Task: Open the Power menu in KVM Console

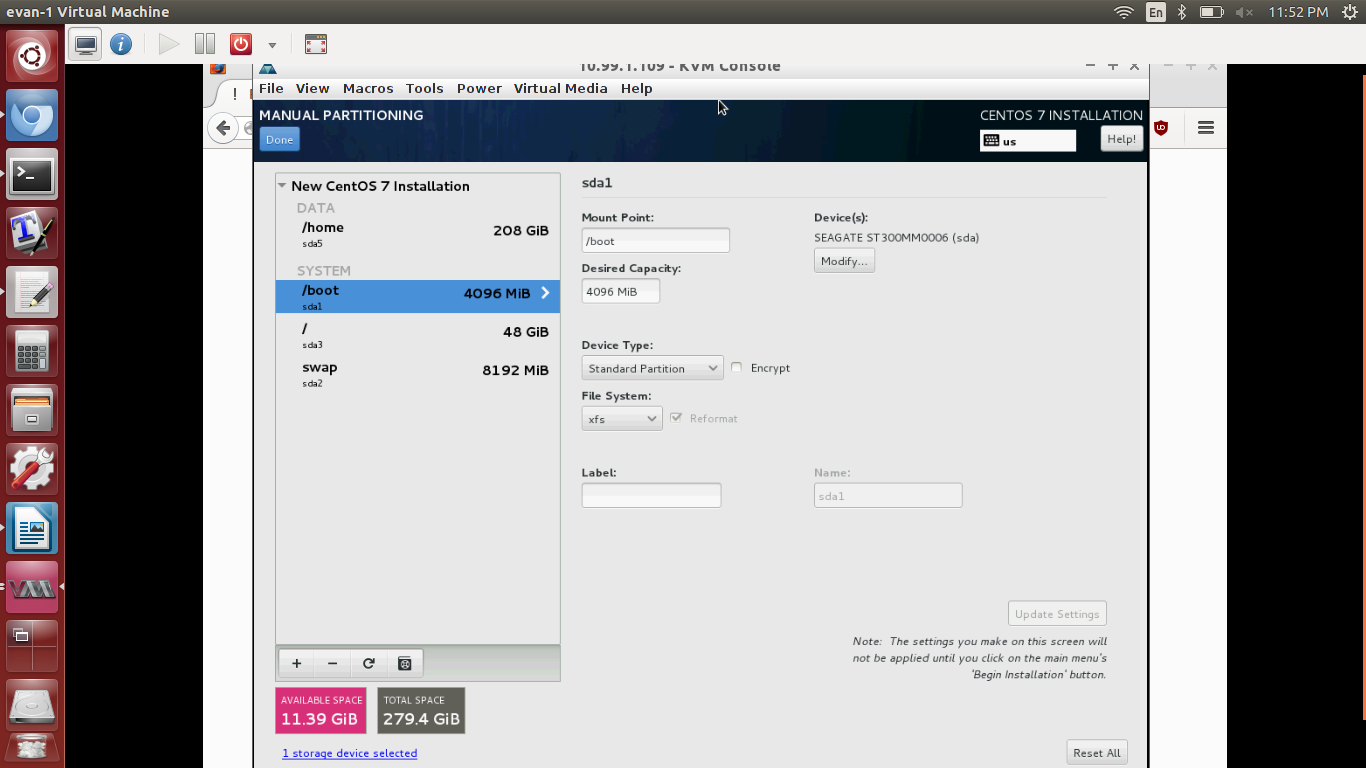Action: click(x=479, y=88)
